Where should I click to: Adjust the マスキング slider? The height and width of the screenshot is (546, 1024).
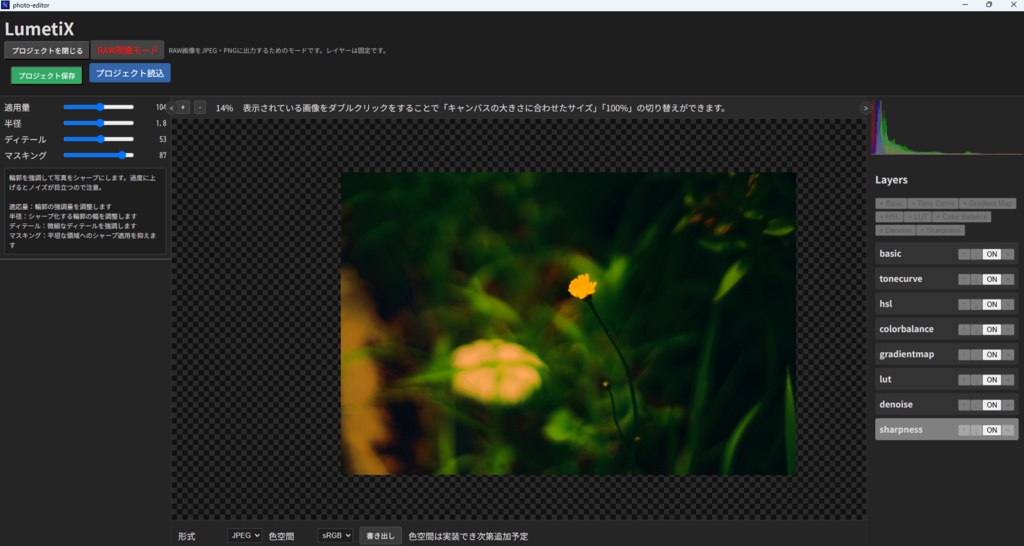(99, 155)
